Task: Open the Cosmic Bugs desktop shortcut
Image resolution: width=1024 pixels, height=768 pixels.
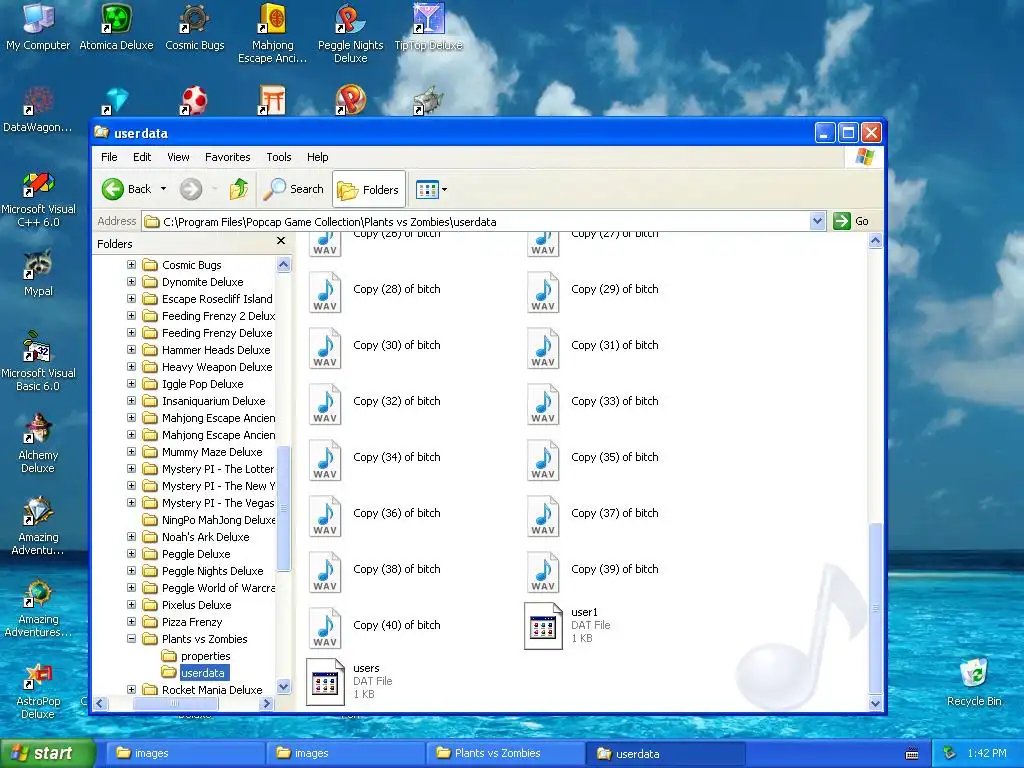Action: 195,27
